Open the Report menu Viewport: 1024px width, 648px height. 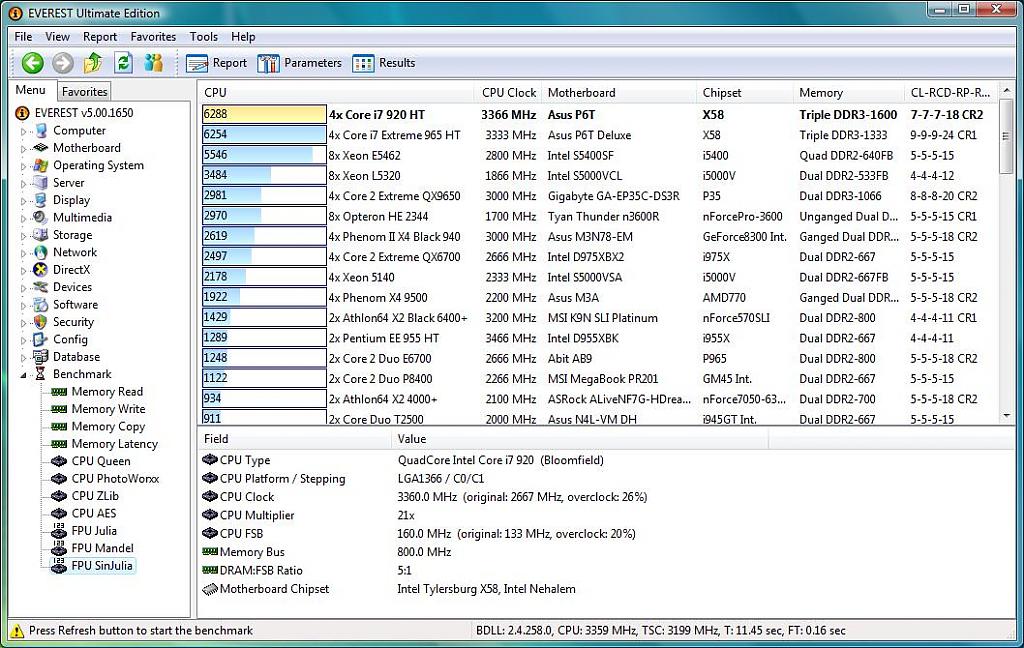tap(100, 37)
